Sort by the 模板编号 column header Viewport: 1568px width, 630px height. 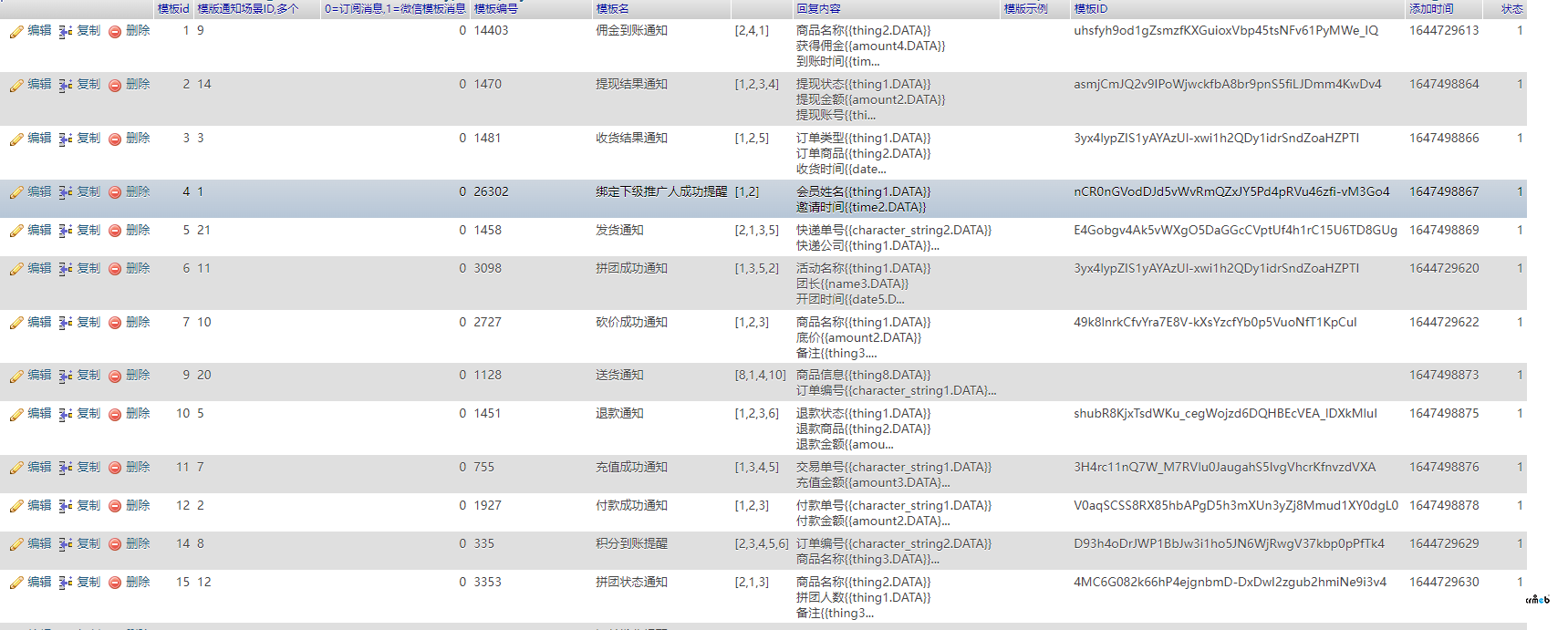(x=496, y=9)
